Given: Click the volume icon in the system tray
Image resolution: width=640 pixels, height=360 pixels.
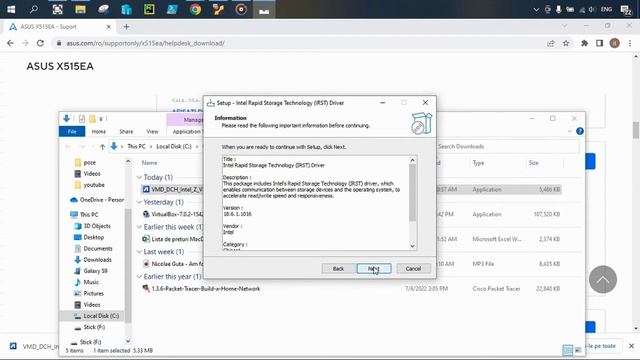Looking at the screenshot, I should [x=592, y=9].
